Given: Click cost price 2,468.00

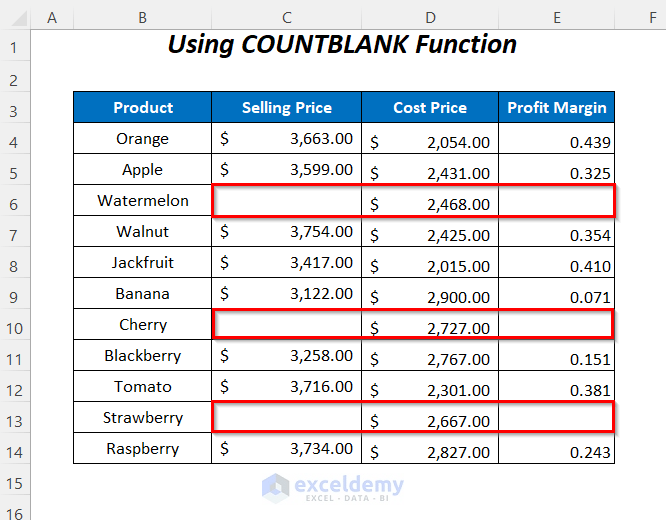Looking at the screenshot, I should (430, 201).
